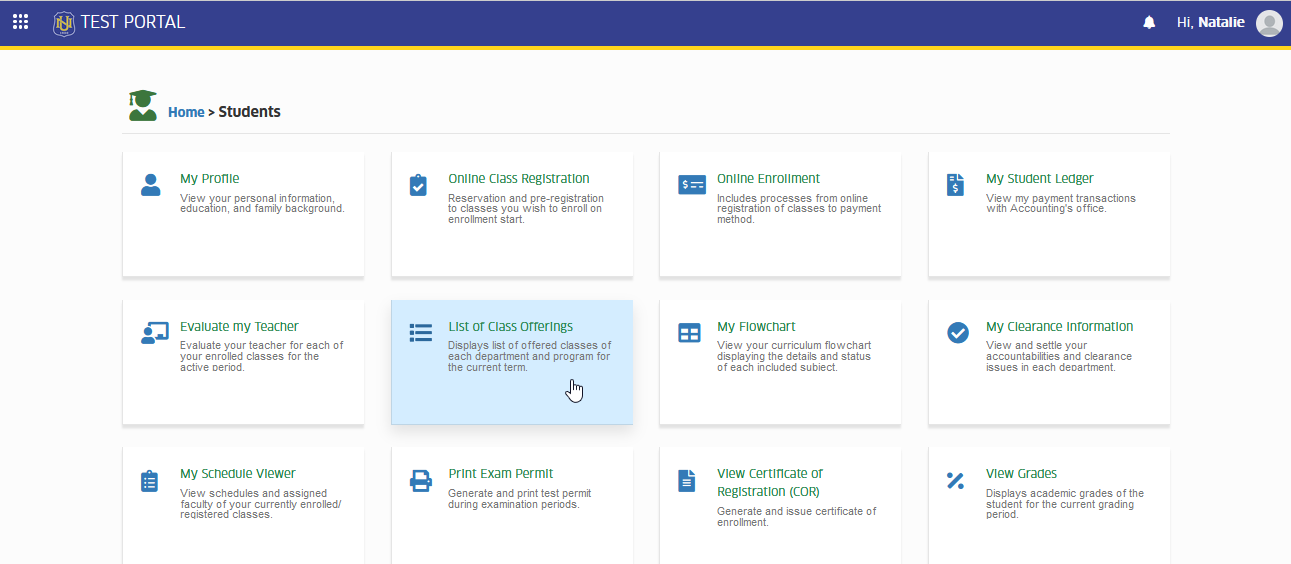Open the View Certificate of Registration (COR) title
The width and height of the screenshot is (1291, 564).
pos(770,482)
